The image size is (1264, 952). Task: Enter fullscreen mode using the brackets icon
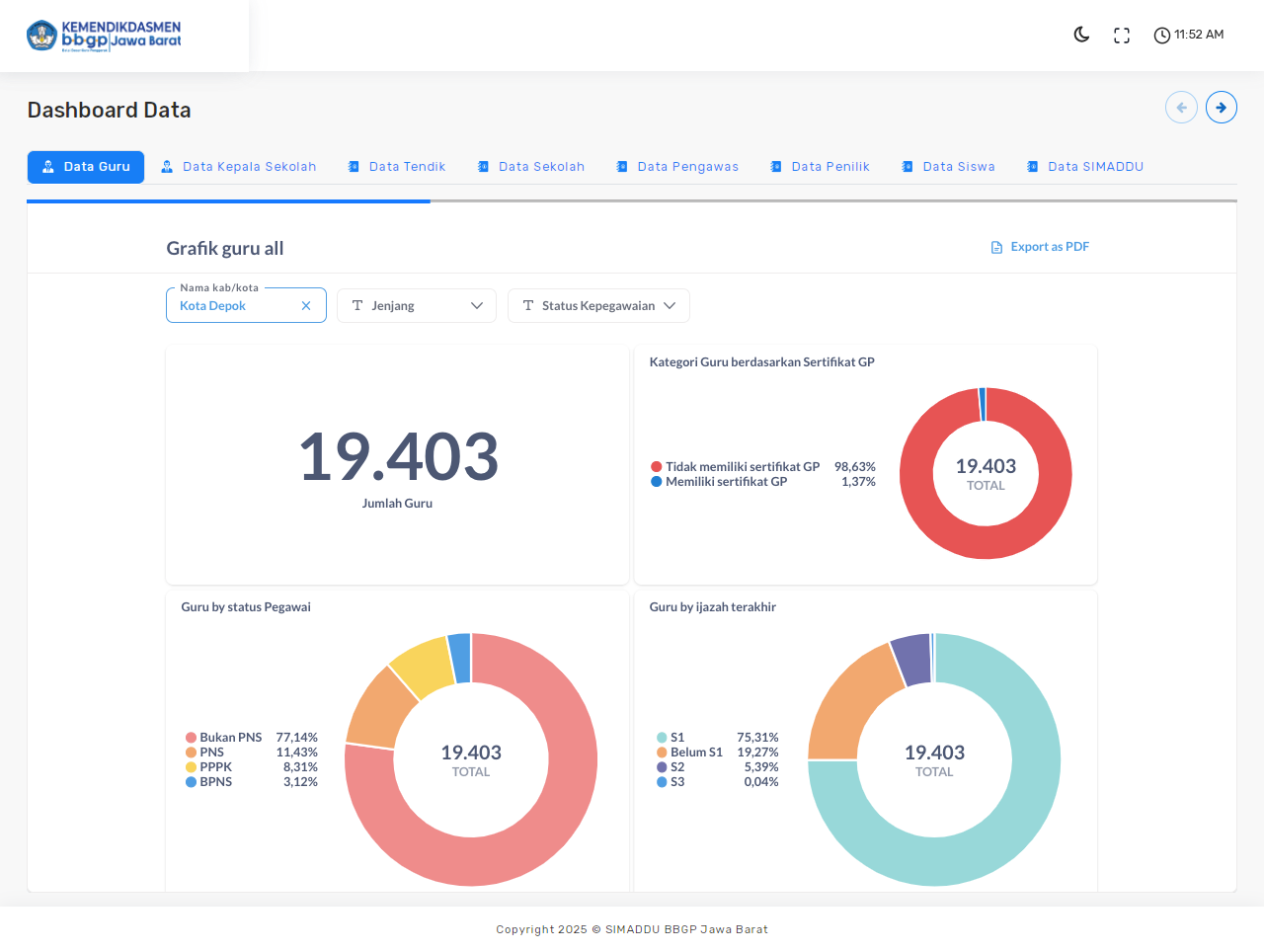pyautogui.click(x=1122, y=36)
